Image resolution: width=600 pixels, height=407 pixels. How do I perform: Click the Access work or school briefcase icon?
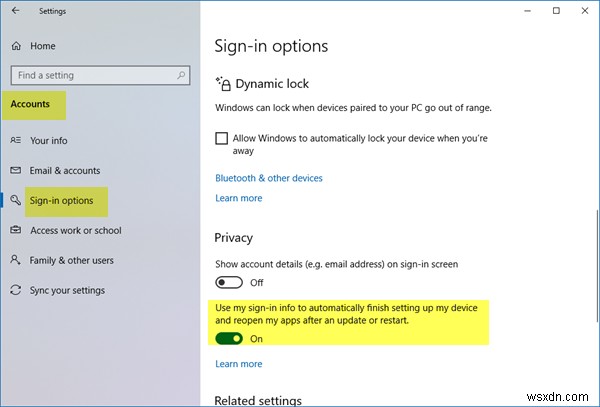(16, 230)
